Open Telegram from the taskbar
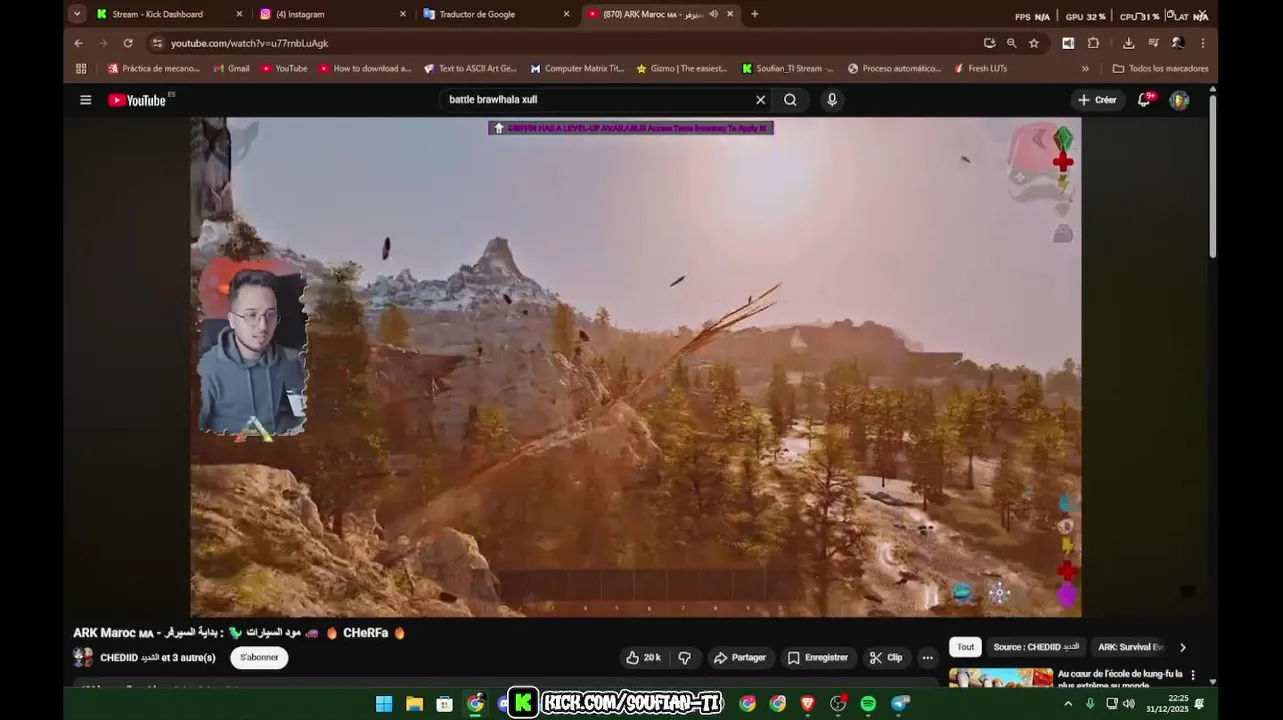 tap(900, 704)
